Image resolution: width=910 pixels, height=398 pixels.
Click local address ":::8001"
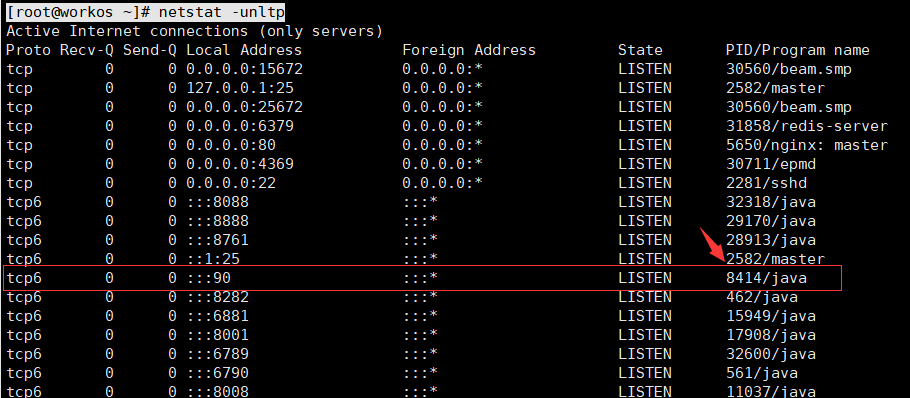coord(218,335)
